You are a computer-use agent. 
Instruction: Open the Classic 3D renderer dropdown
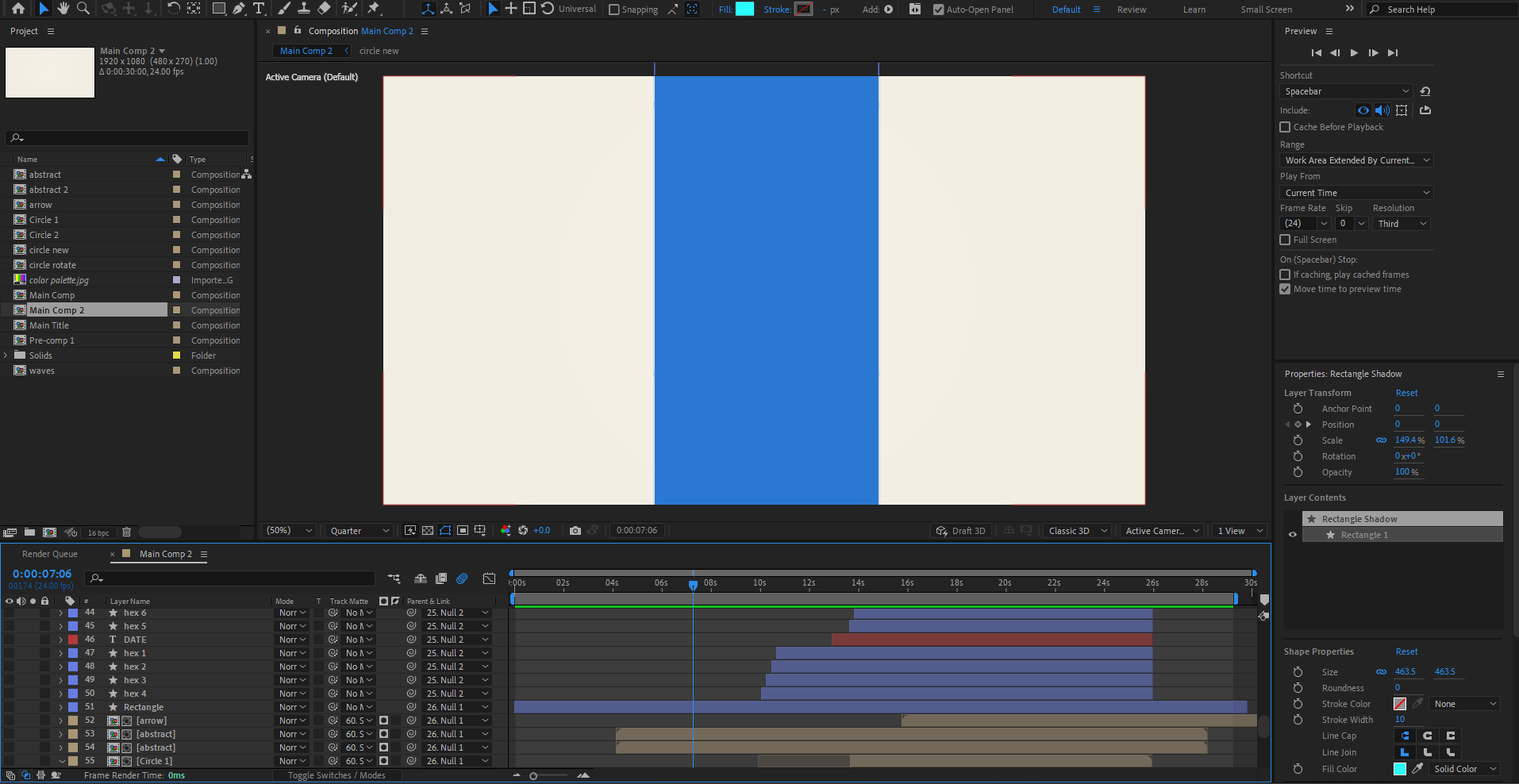[1078, 531]
